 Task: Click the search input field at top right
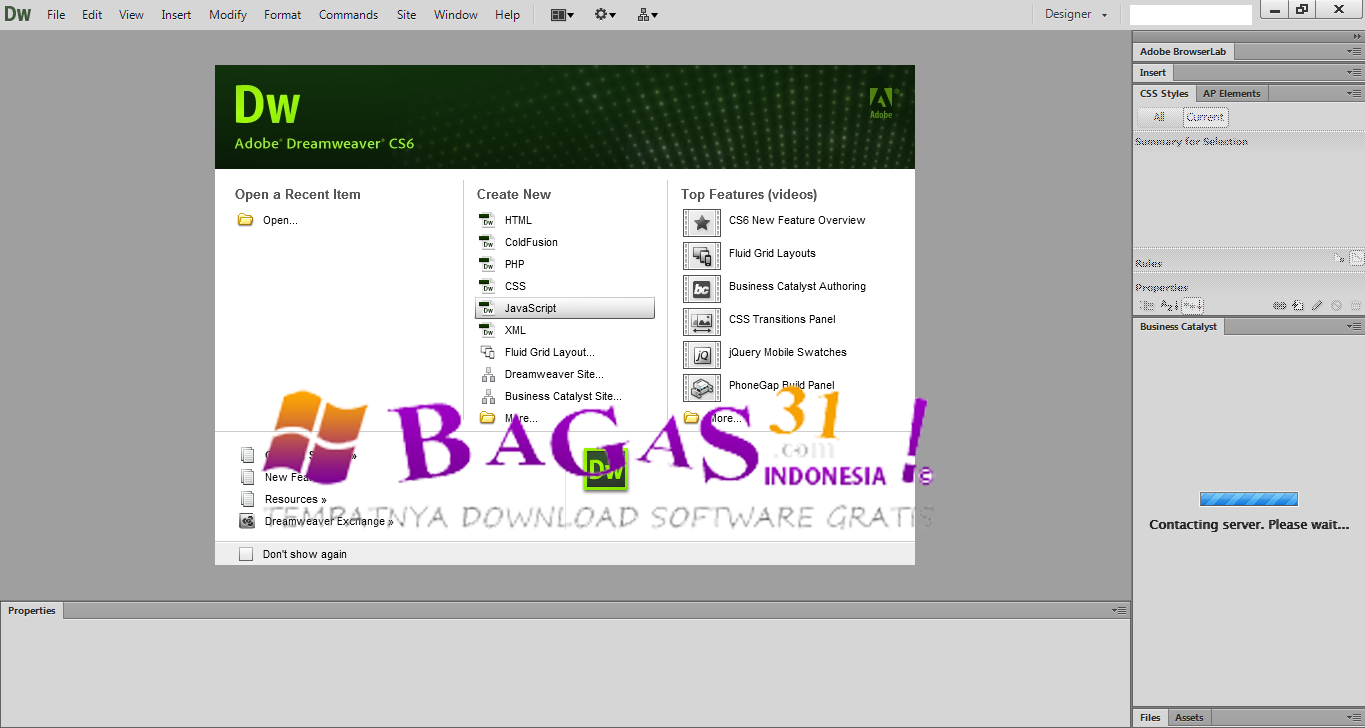[x=1190, y=15]
